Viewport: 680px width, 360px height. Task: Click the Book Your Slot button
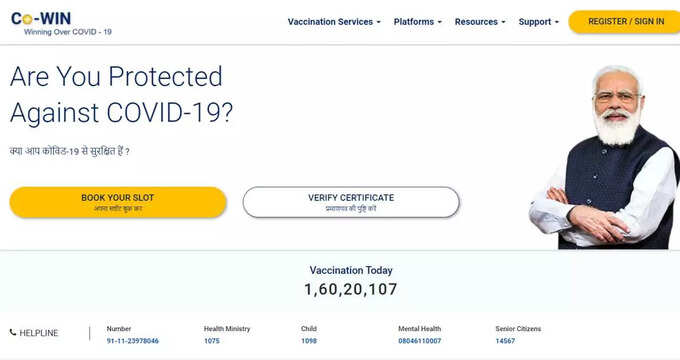118,202
